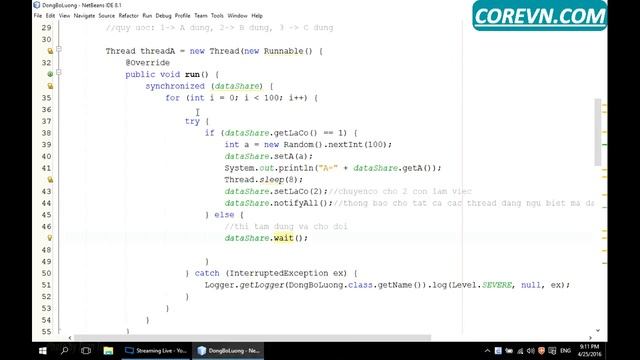Open the Edit menu
The width and height of the screenshot is (640, 360).
tap(50, 16)
